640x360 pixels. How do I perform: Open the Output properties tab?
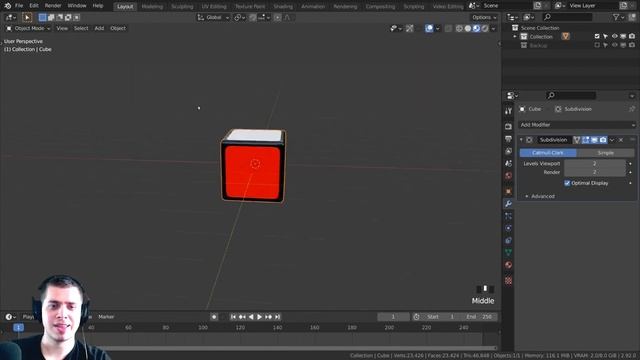pos(508,139)
